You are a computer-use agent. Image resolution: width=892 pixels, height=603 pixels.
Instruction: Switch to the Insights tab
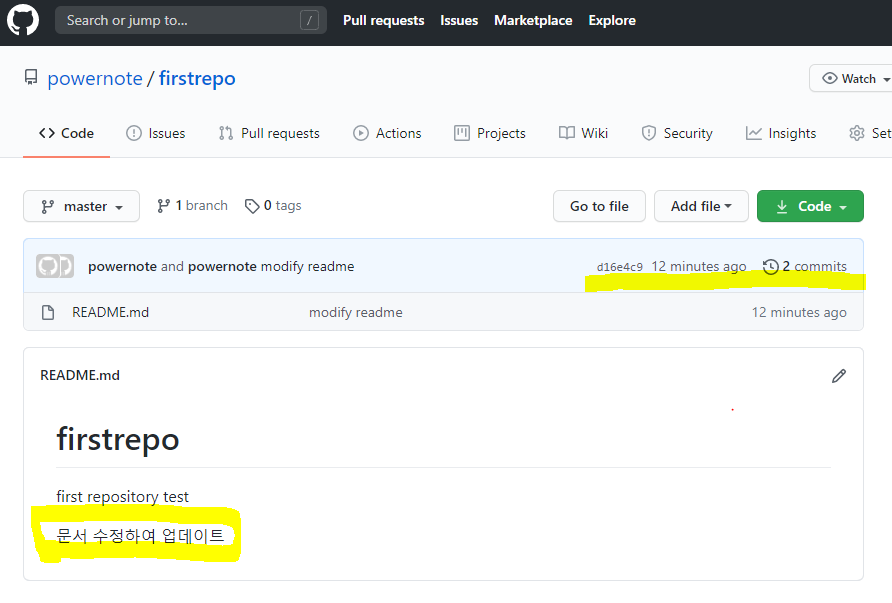pos(781,133)
